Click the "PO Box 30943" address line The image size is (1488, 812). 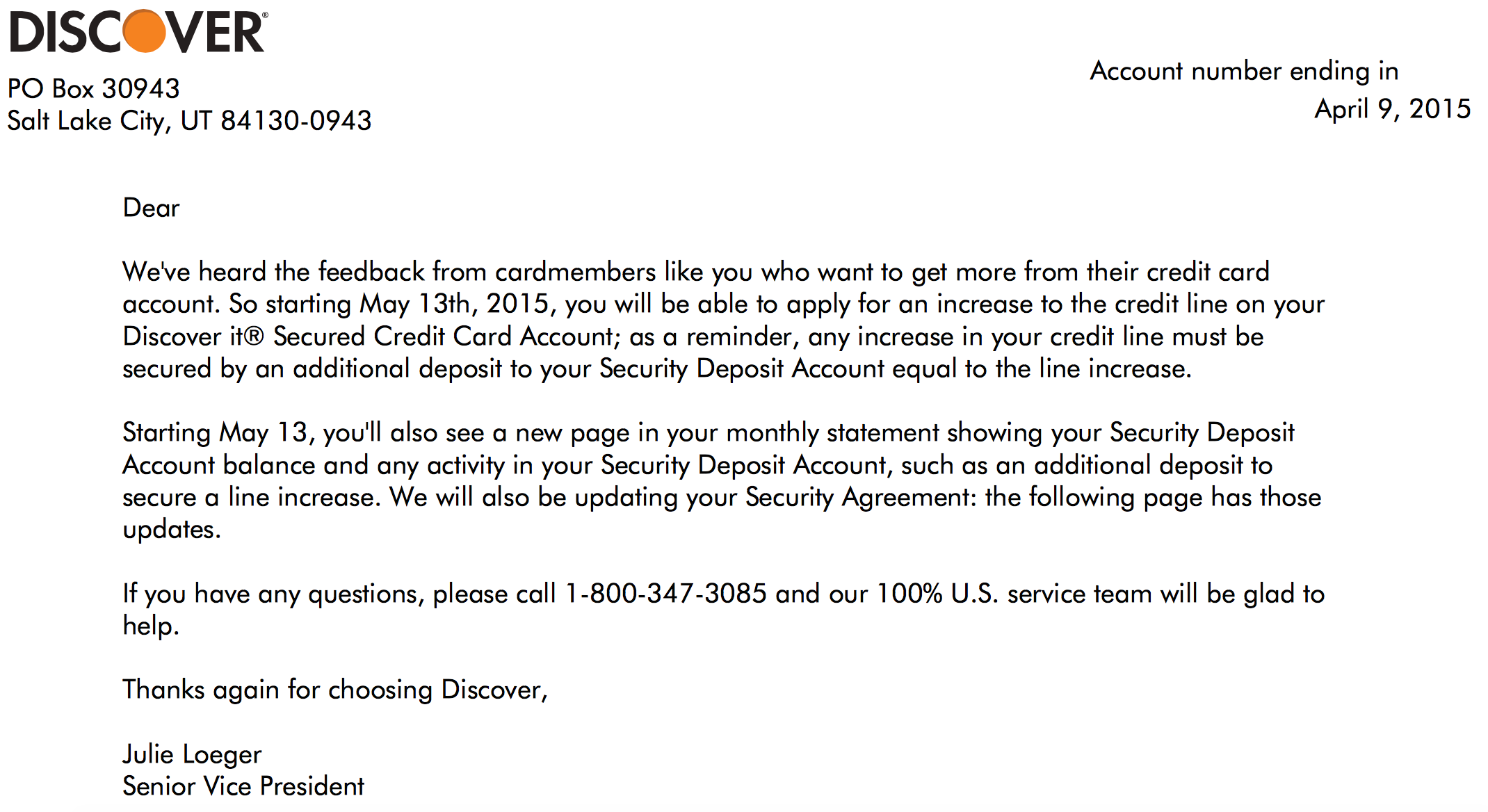pos(94,89)
